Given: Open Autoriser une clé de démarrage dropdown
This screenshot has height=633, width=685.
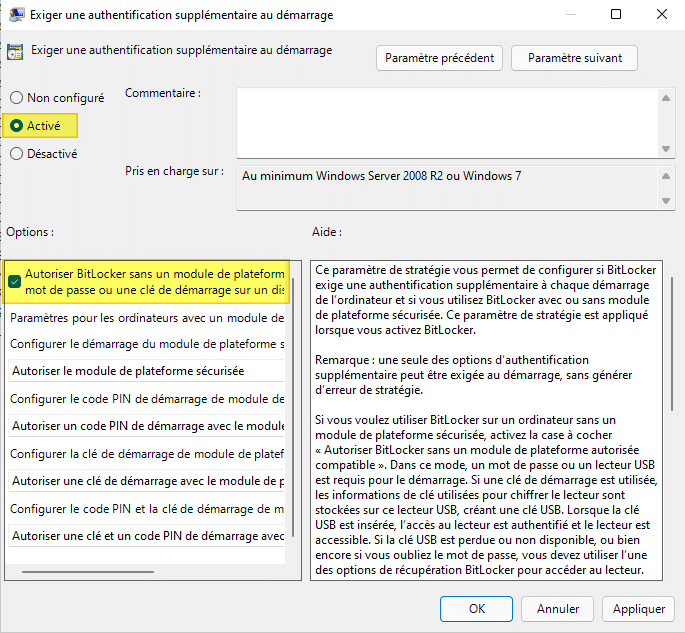Looking at the screenshot, I should coord(147,481).
